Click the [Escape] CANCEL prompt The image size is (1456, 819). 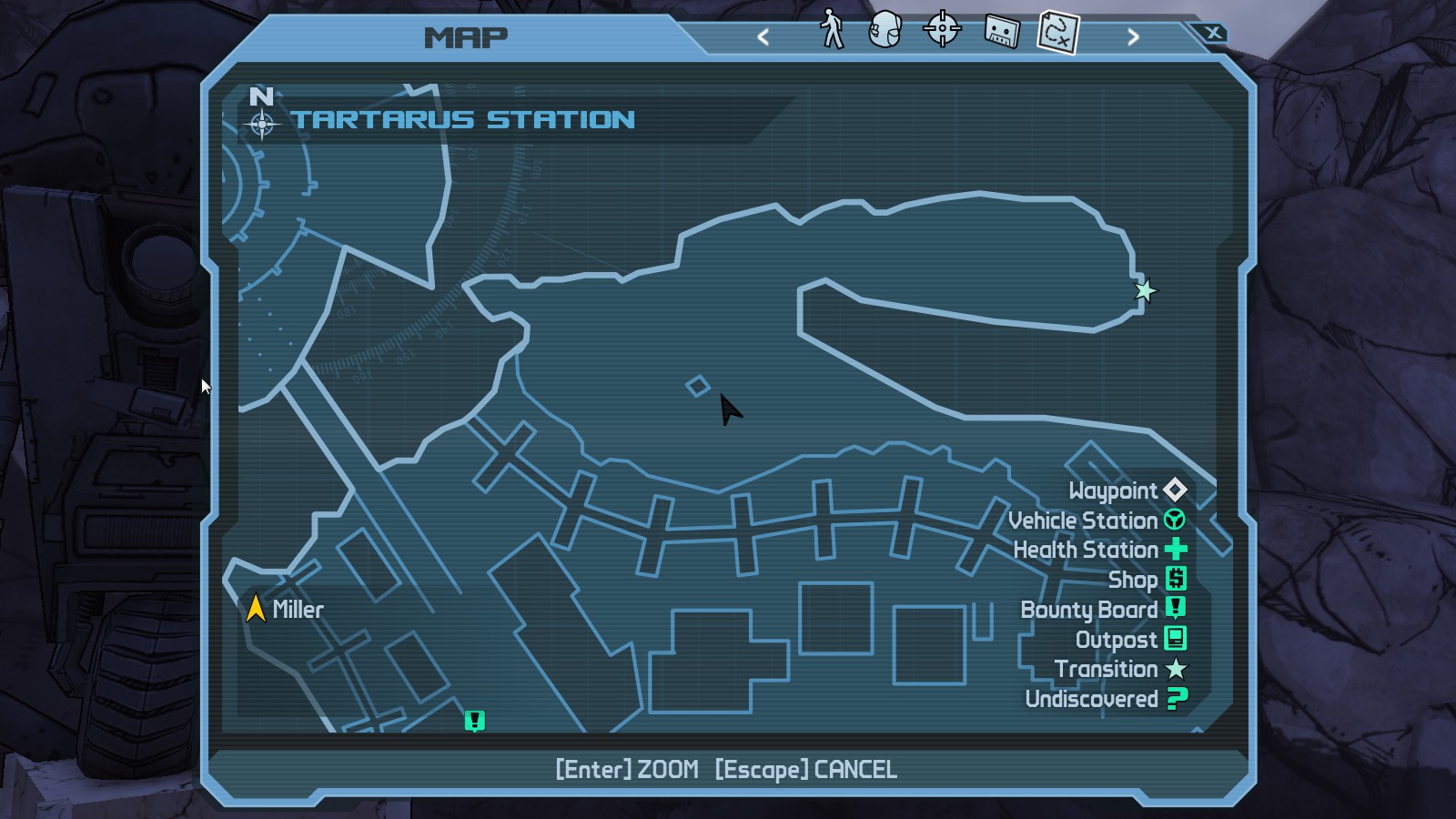tap(806, 770)
